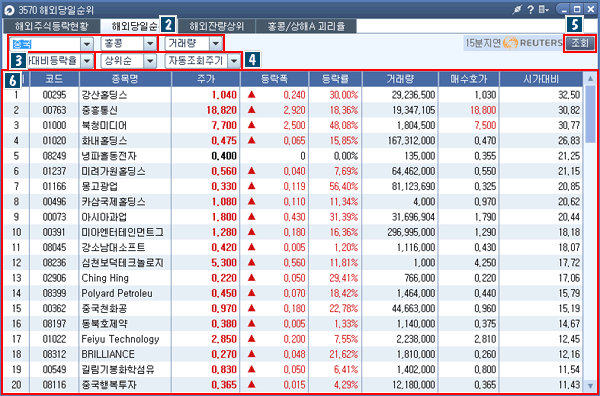Image resolution: width=600 pixels, height=396 pixels.
Task: Open the 홍콩/상해A 괴리율 tab
Action: pos(307,26)
